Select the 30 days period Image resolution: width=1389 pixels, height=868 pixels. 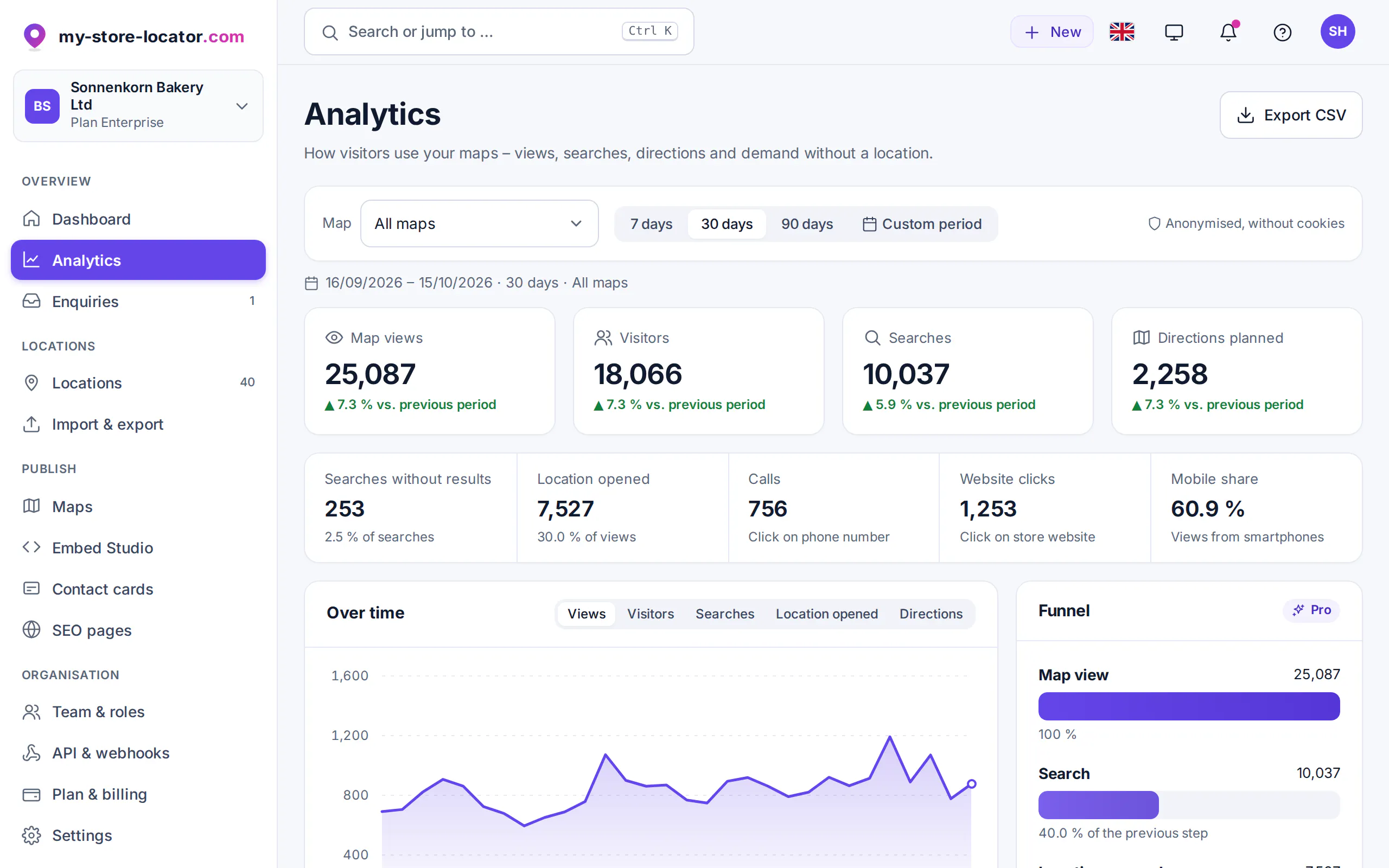click(x=727, y=224)
